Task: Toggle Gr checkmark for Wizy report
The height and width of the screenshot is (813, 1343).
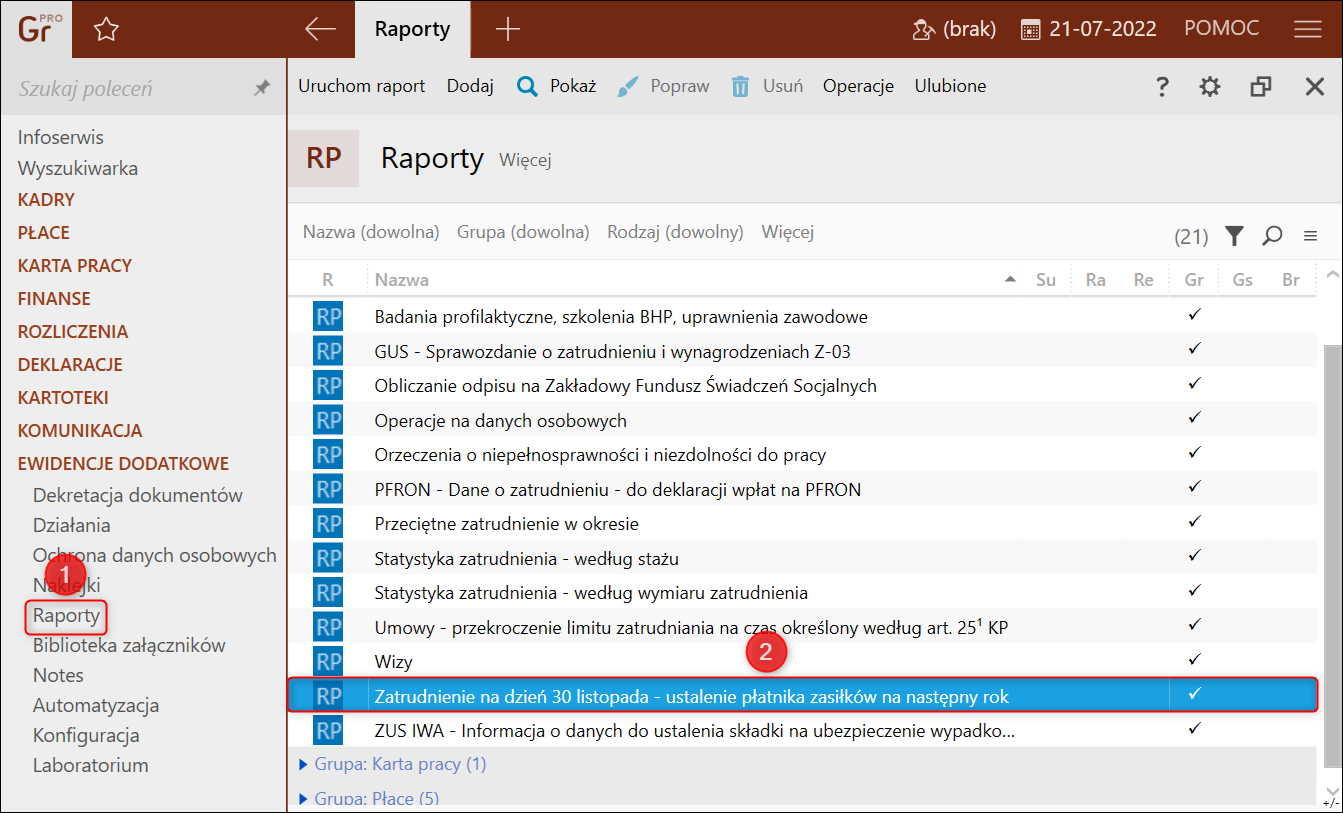Action: pyautogui.click(x=1194, y=660)
